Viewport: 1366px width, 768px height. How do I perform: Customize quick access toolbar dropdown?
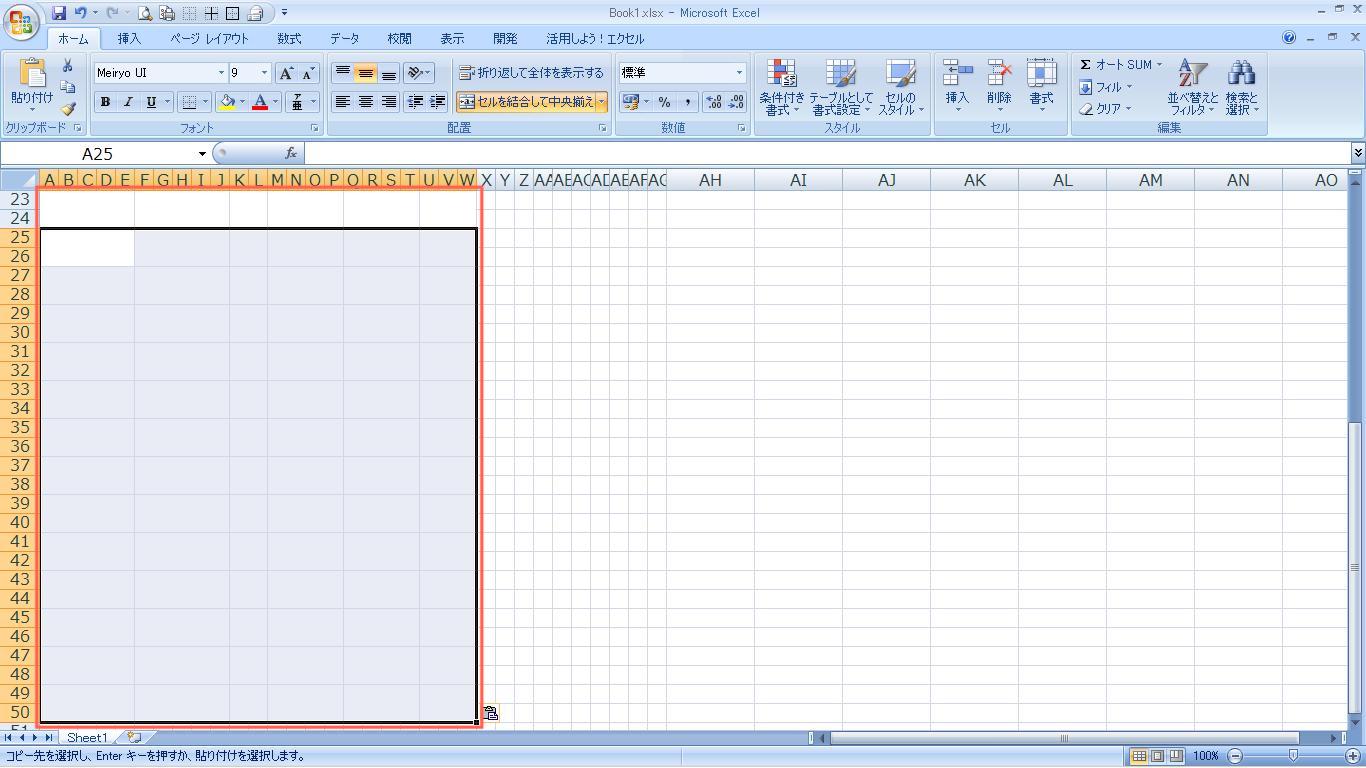point(284,13)
